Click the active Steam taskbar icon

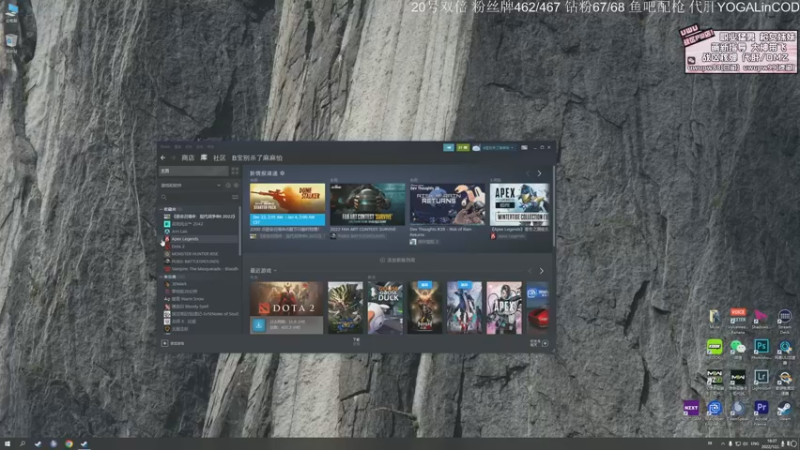click(84, 444)
